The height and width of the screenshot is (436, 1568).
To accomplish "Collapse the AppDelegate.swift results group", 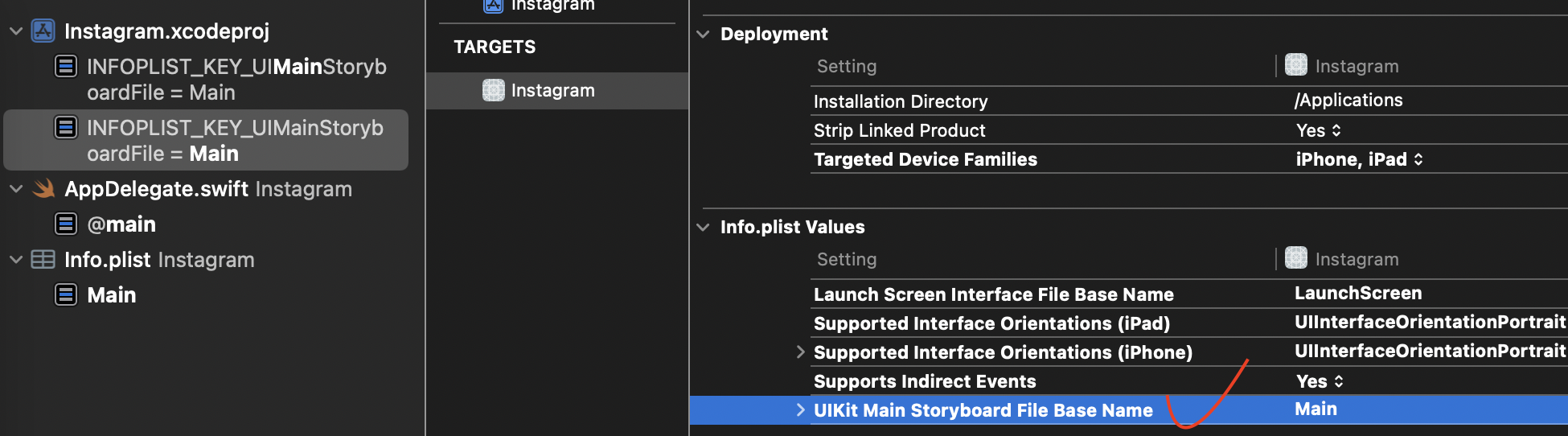I will point(15,189).
